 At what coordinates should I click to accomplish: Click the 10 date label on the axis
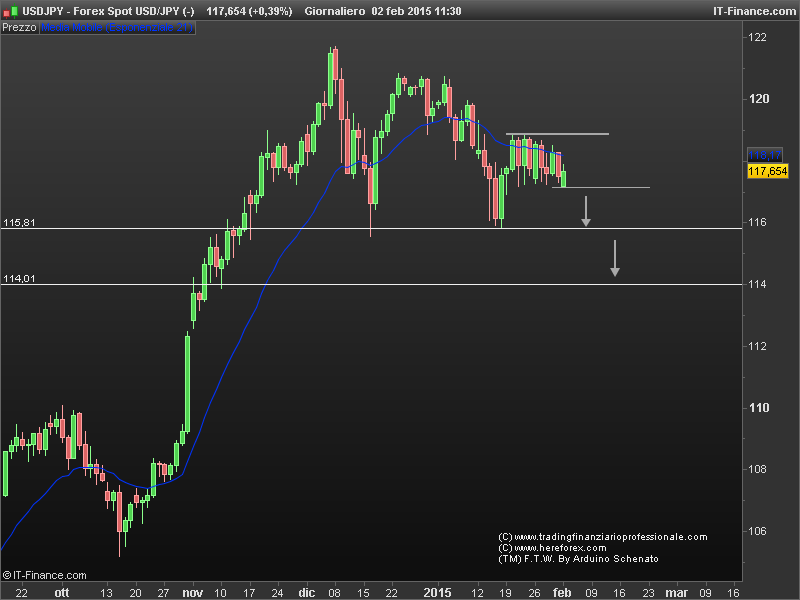(220, 593)
